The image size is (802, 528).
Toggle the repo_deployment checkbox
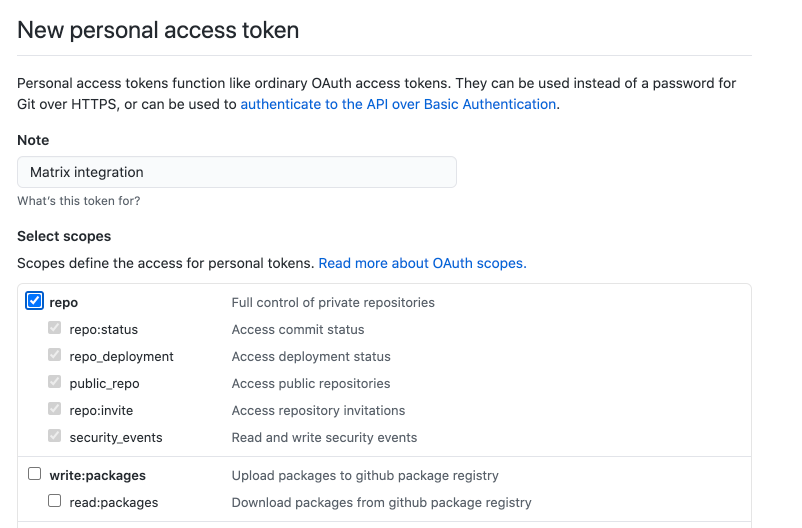(54, 355)
